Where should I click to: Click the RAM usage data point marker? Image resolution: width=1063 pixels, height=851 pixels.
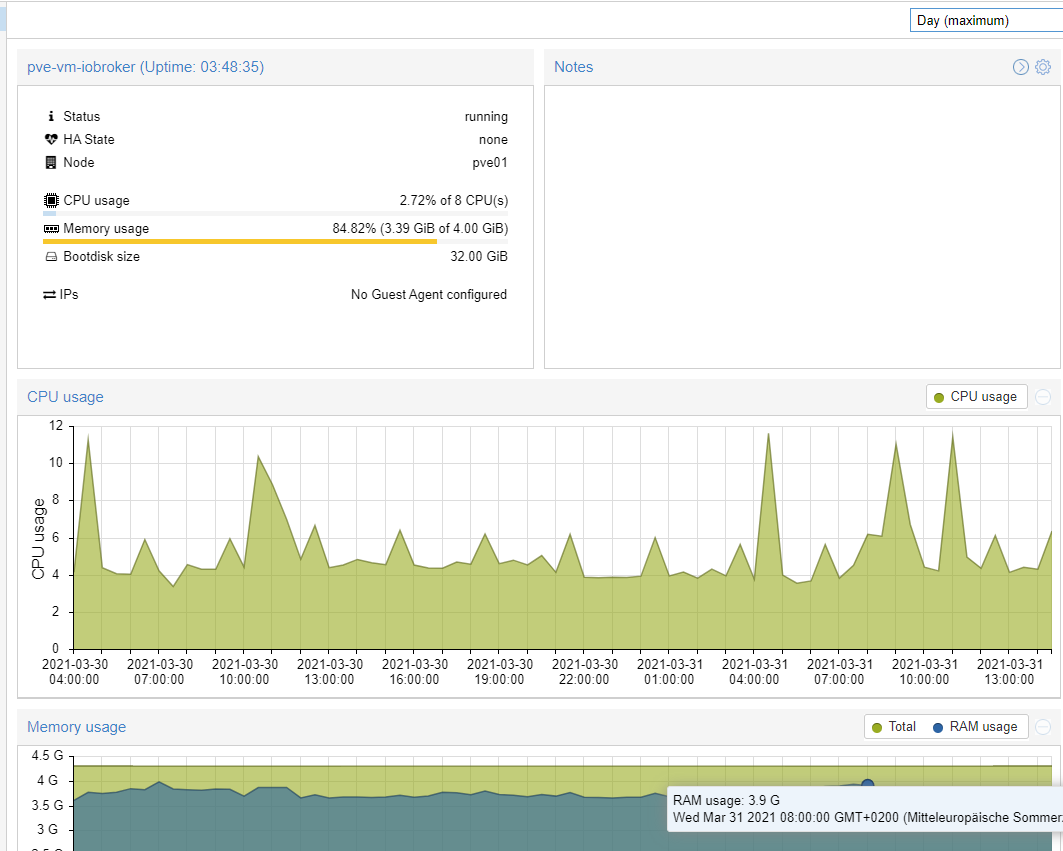[867, 785]
